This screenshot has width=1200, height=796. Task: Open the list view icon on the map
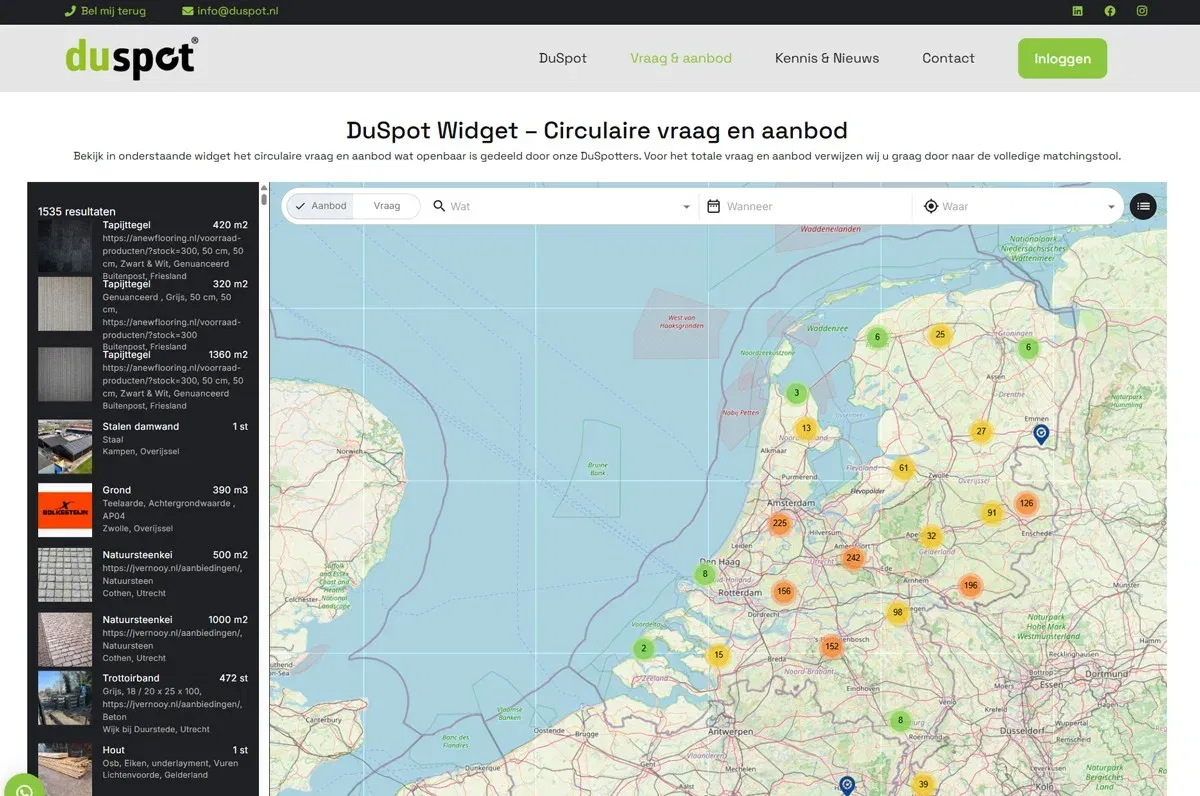(1143, 206)
